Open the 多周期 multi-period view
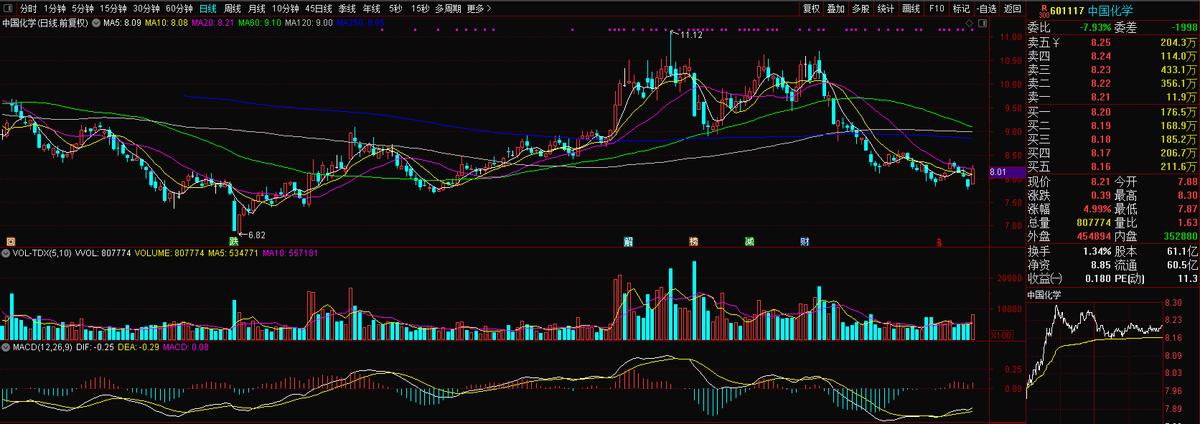Viewport: 1200px width, 424px height. (448, 8)
